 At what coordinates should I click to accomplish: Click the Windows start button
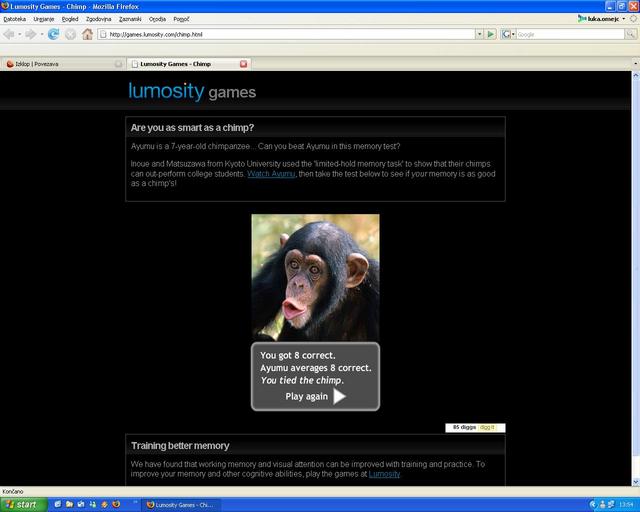pos(24,505)
